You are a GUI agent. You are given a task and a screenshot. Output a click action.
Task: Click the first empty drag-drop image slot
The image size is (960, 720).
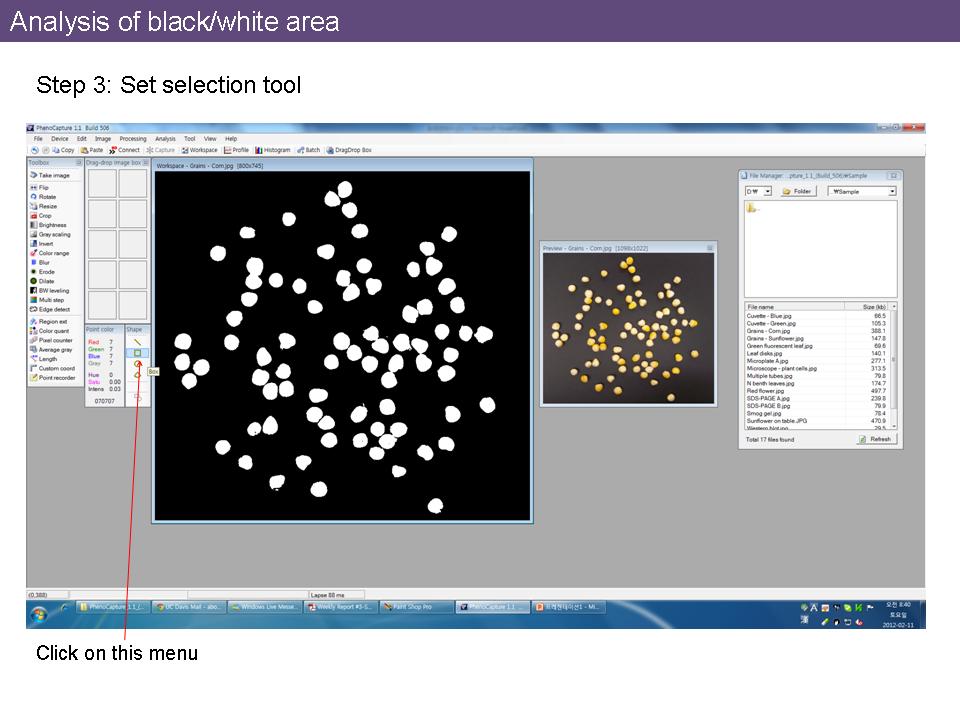(102, 184)
